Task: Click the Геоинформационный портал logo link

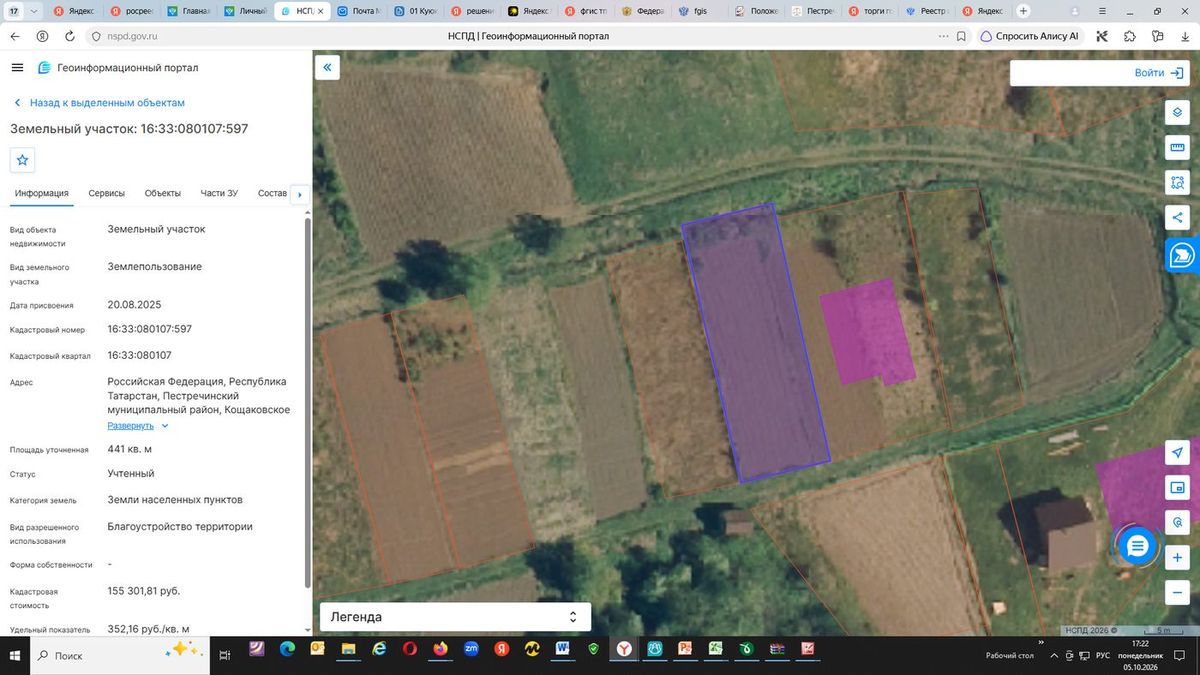Action: click(118, 68)
